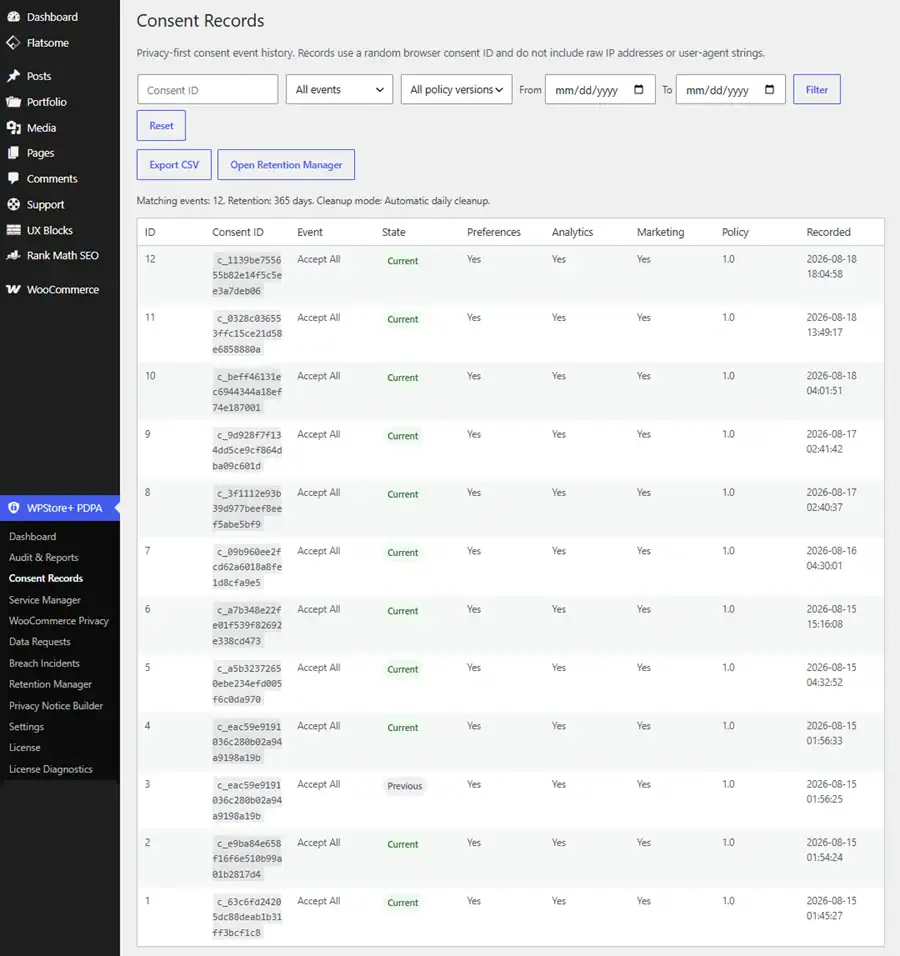
Task: Focus the Consent ID search field
Action: click(208, 90)
